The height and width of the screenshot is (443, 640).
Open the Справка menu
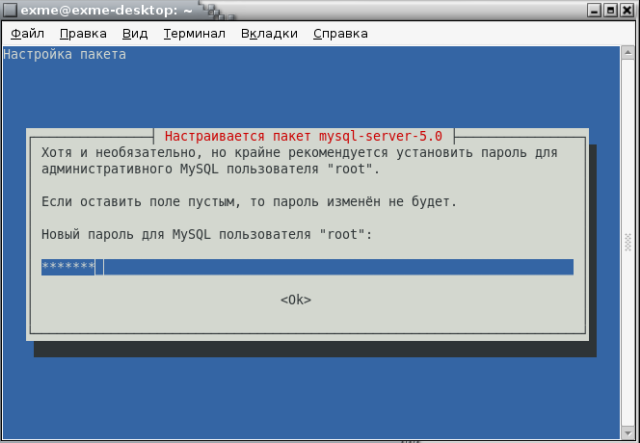(x=340, y=33)
